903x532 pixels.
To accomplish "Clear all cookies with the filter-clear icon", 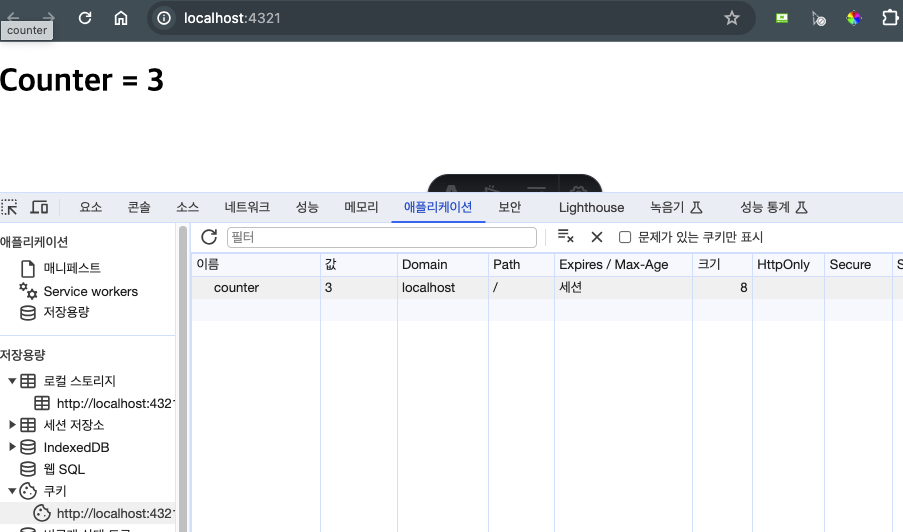I will pos(566,236).
